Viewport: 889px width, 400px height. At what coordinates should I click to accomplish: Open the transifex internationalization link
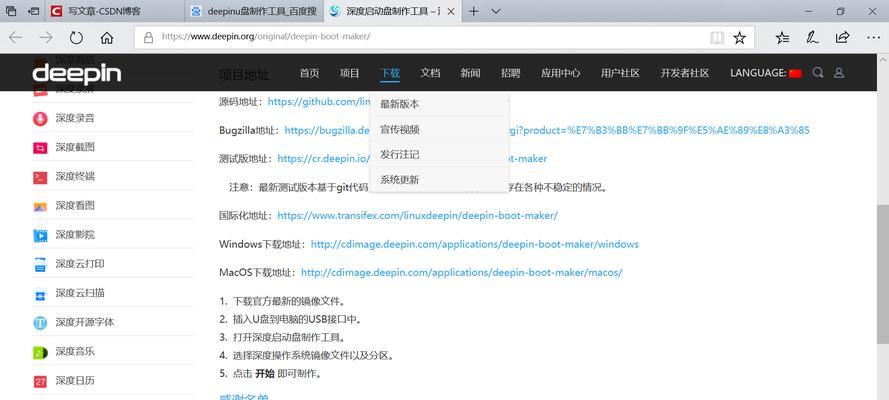click(417, 215)
